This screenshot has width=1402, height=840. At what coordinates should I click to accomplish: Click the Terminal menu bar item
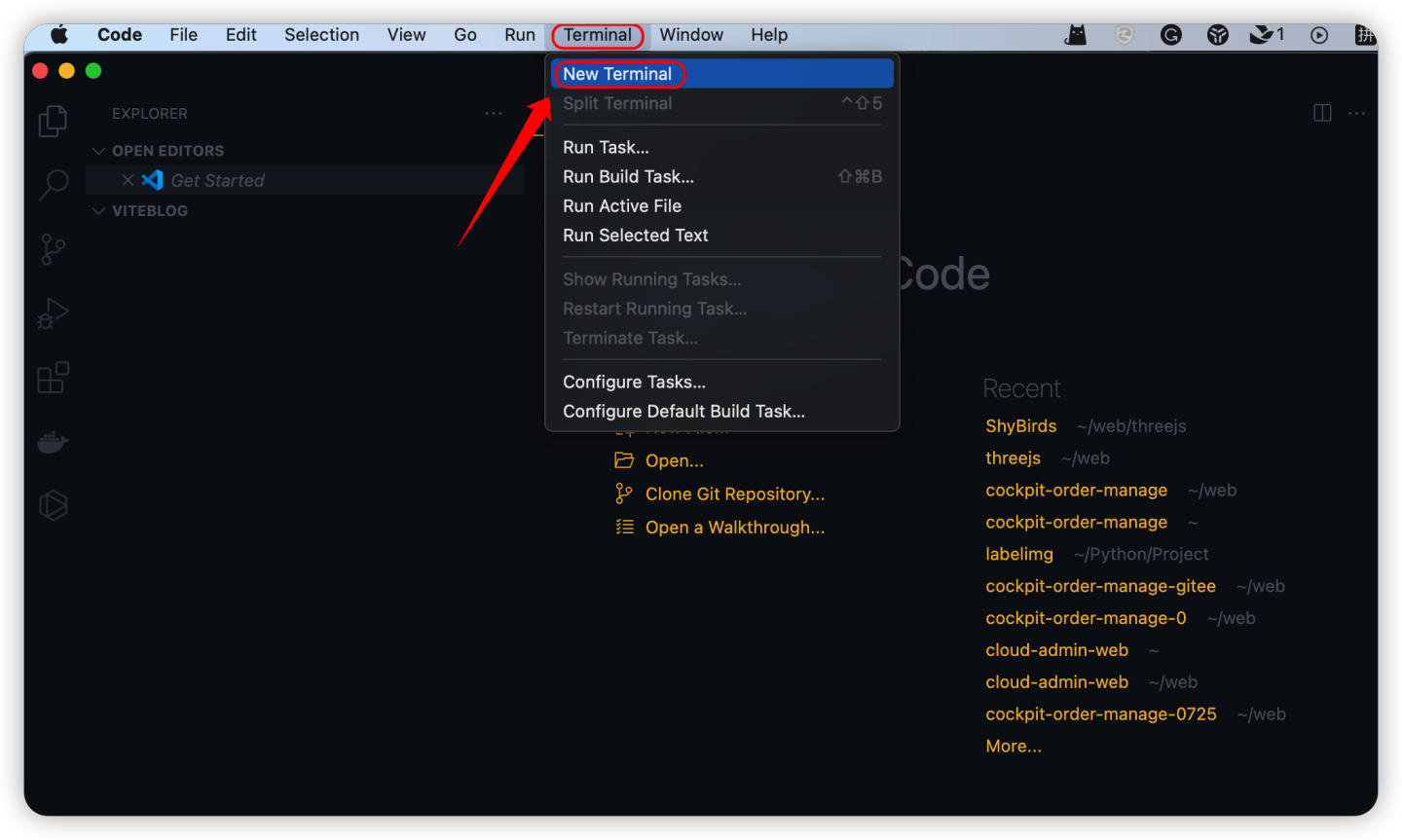[x=597, y=35]
